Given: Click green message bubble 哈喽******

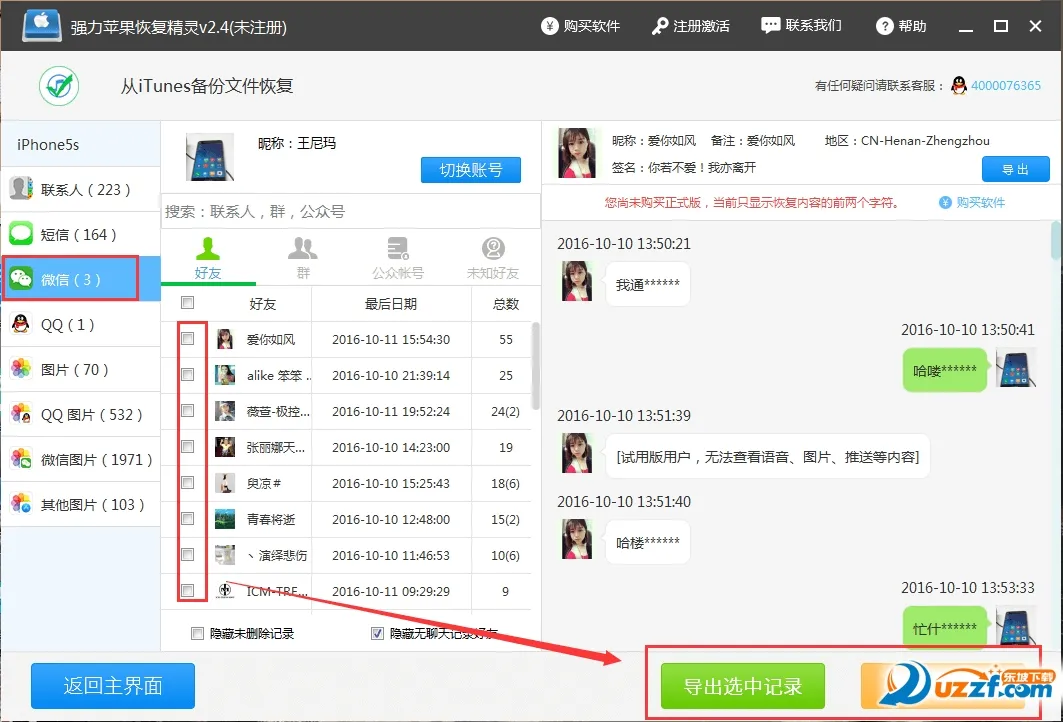Looking at the screenshot, I should coord(944,370).
